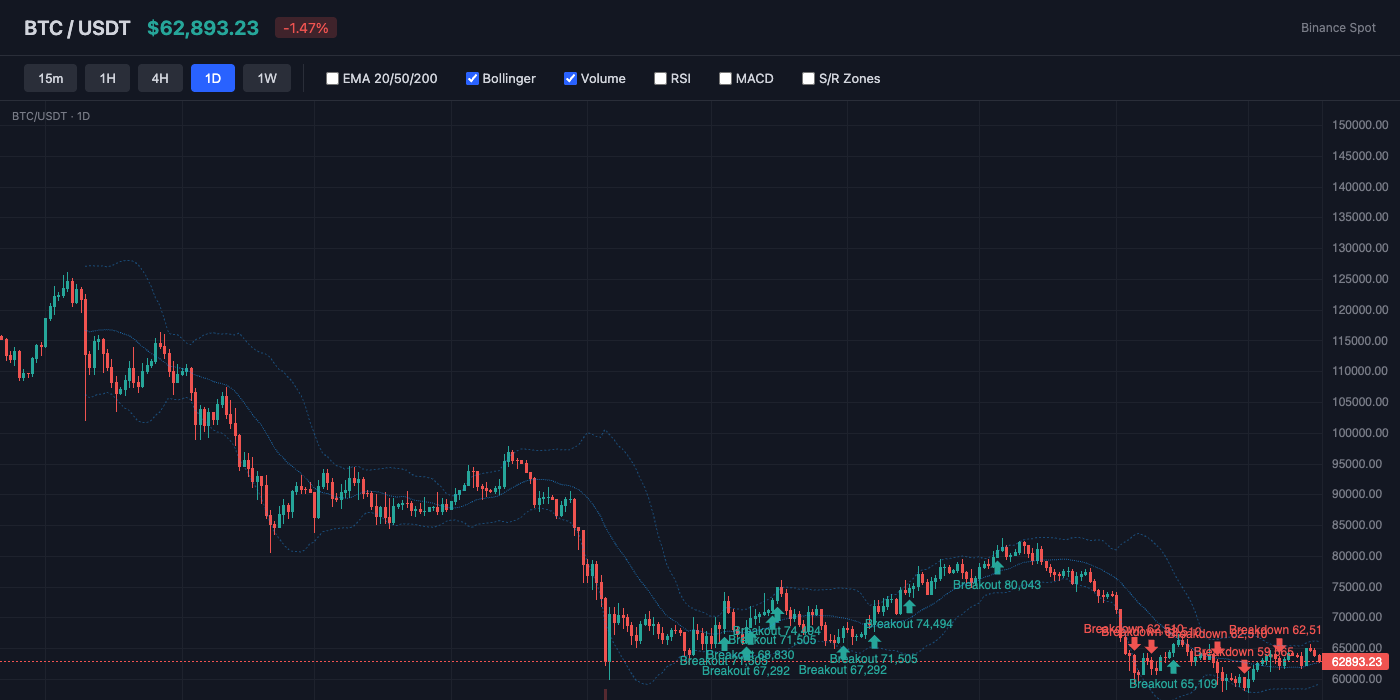Select the active 1D timeframe button
Screen dimensions: 1400x700
(213, 78)
